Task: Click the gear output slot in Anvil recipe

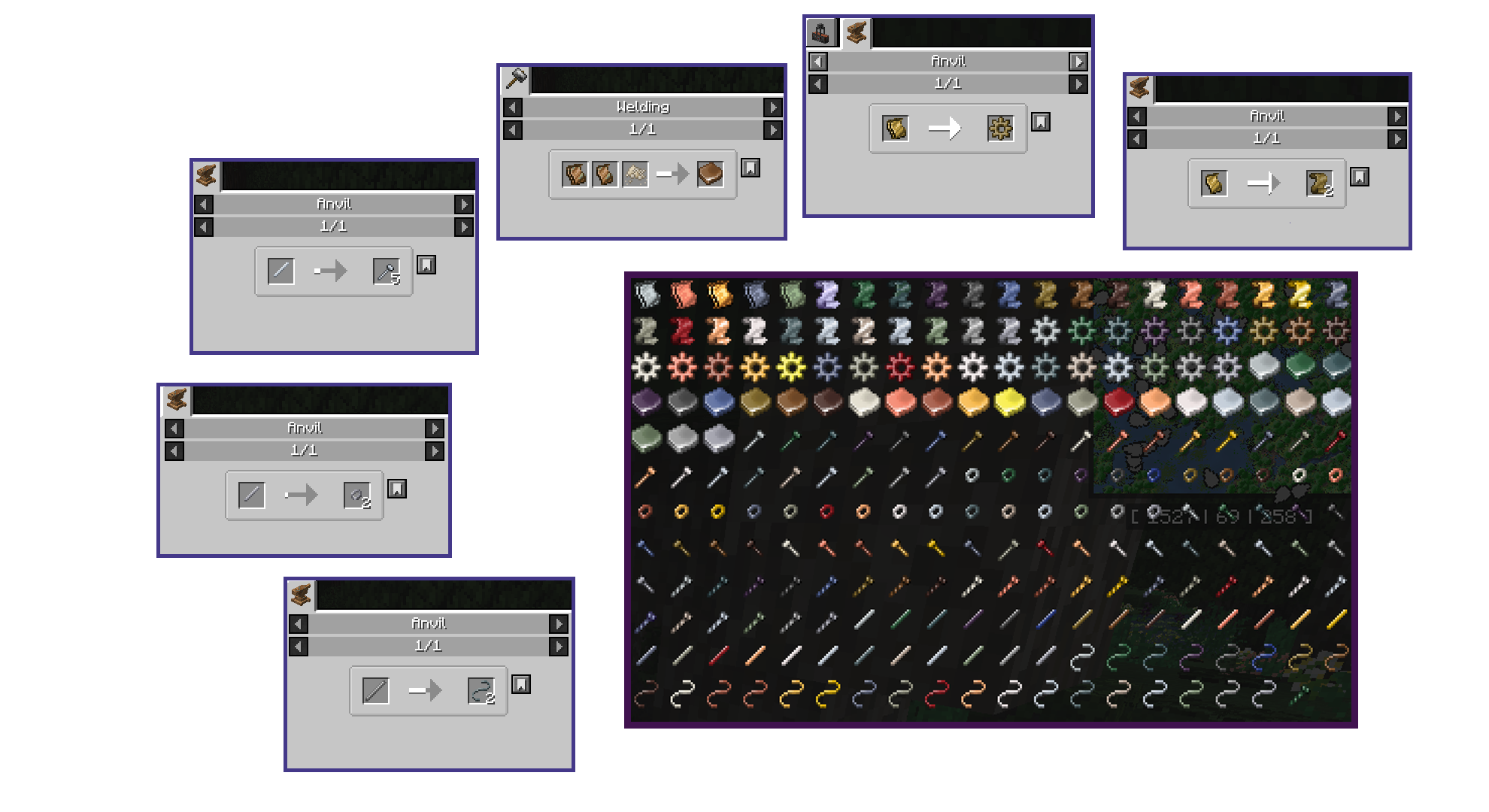Action: coord(1000,129)
